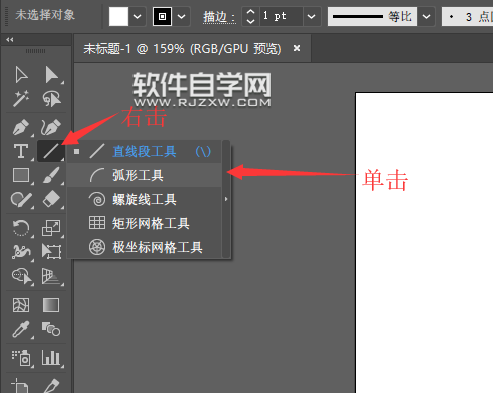Choose the Lasso tool
Viewport: 493px width, 393px height.
click(x=51, y=99)
